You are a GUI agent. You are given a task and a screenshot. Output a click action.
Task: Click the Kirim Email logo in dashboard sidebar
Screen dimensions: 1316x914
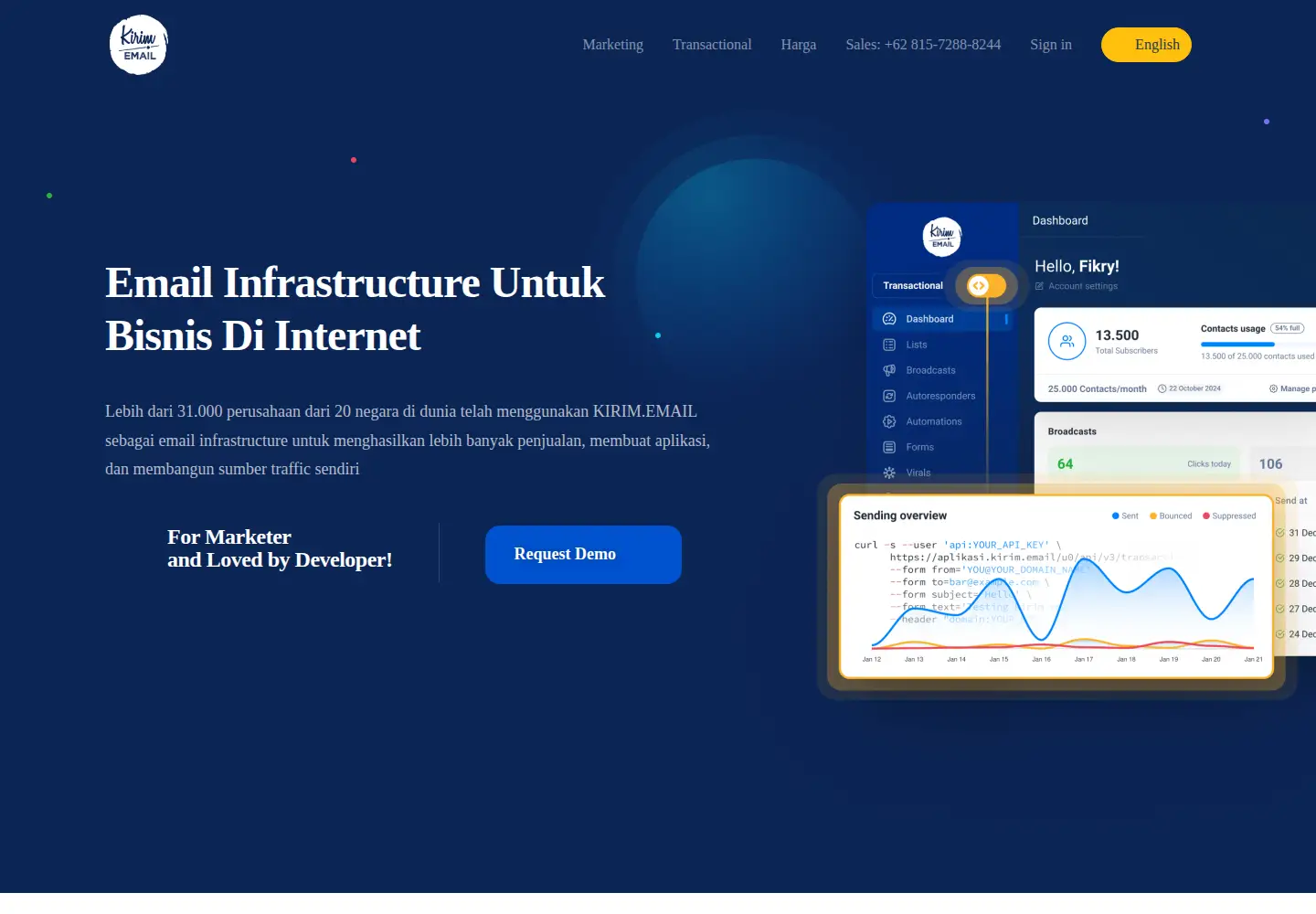point(942,237)
